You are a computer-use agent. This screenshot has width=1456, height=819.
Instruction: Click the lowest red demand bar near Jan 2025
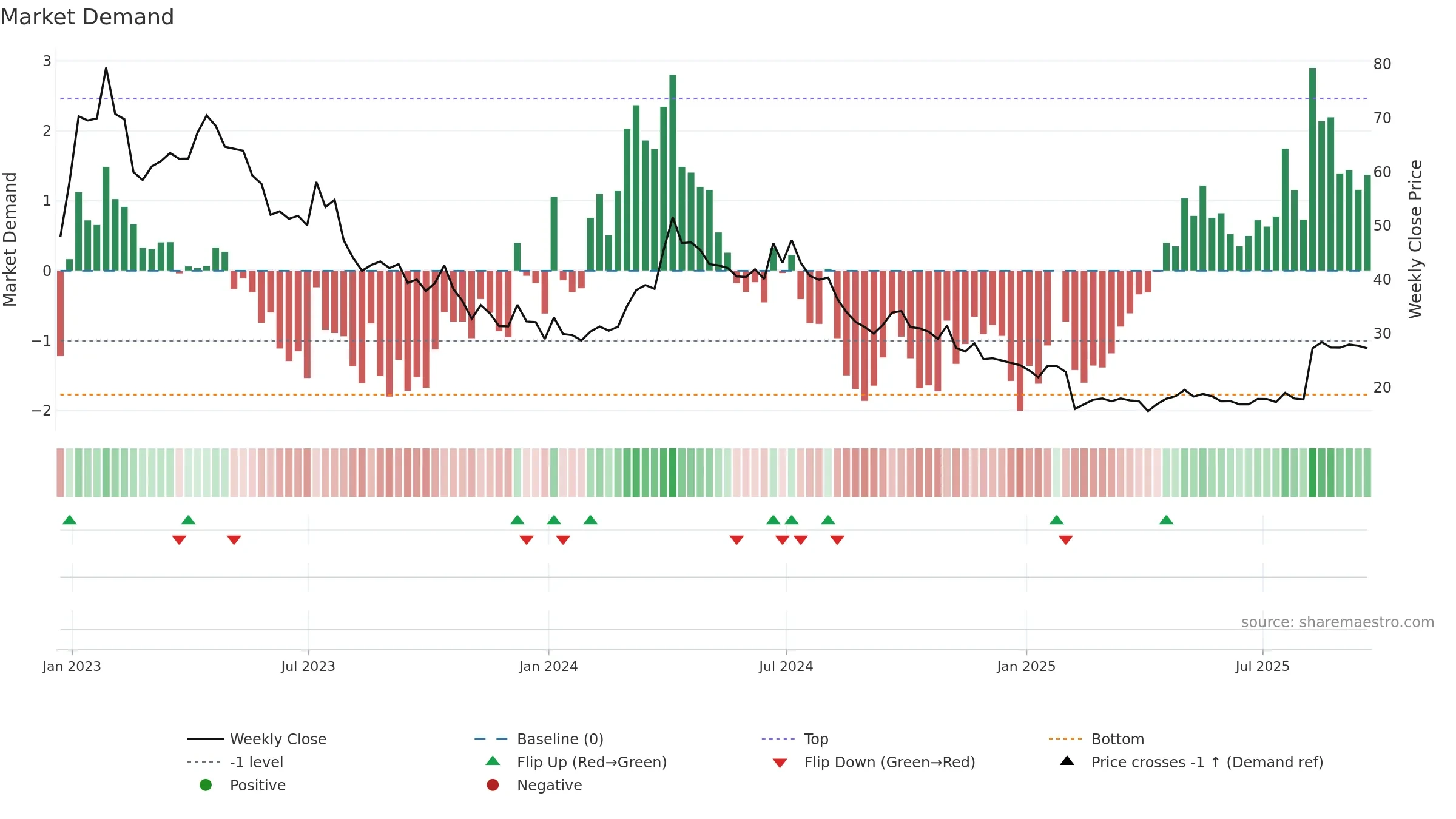coord(1020,341)
